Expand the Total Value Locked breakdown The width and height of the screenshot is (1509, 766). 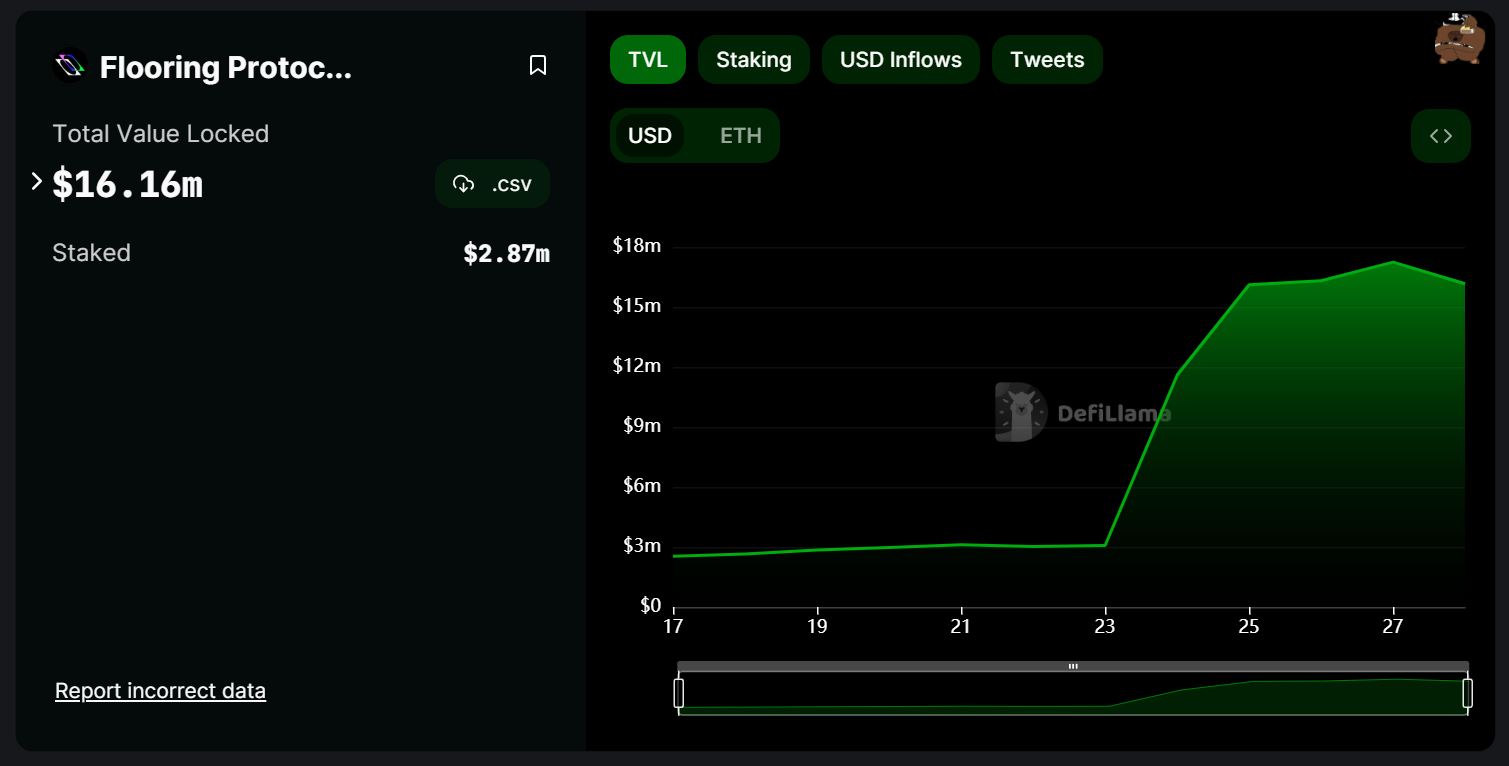tap(37, 182)
